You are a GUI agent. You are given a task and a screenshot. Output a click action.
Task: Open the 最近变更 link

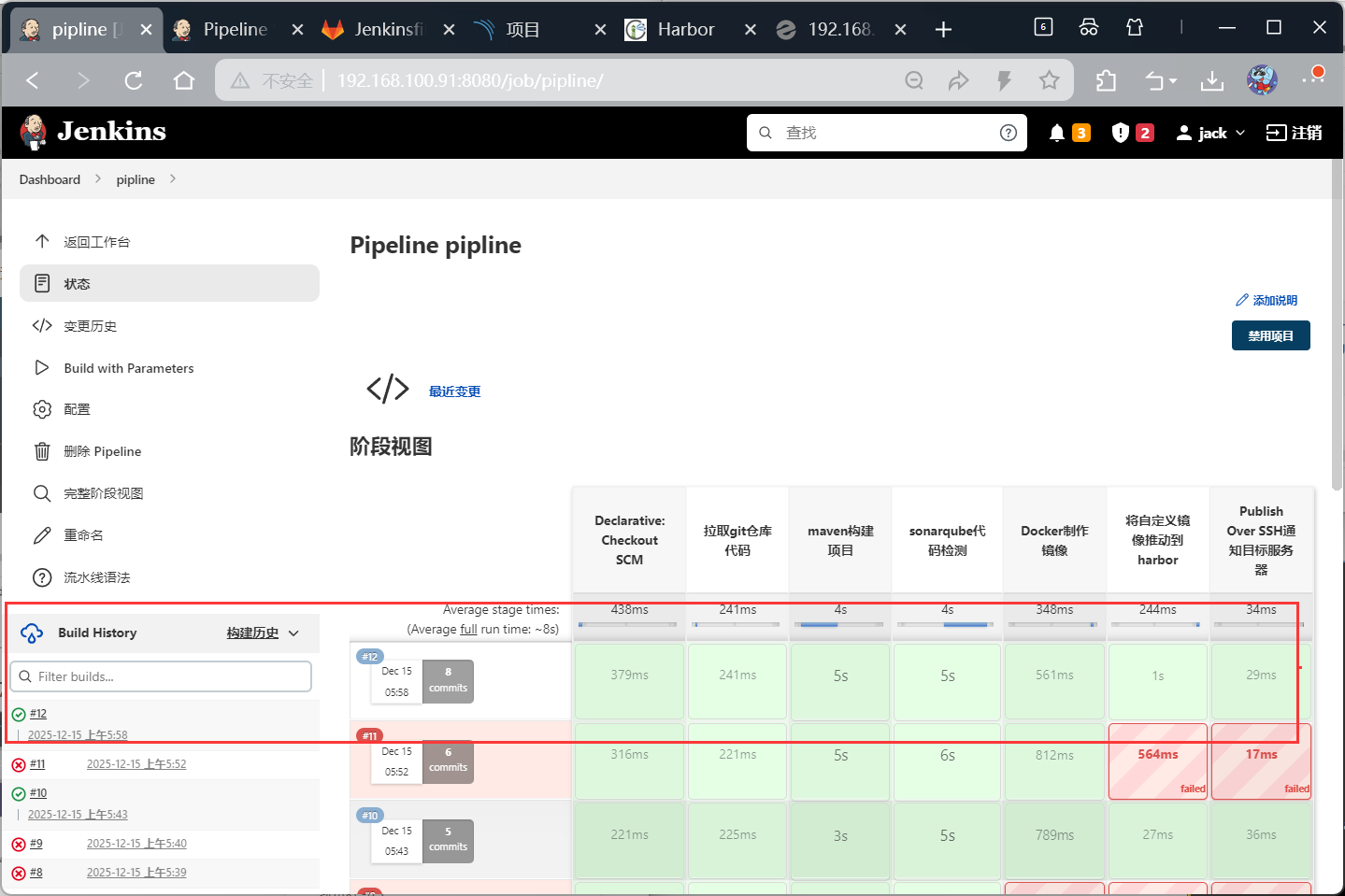[454, 391]
